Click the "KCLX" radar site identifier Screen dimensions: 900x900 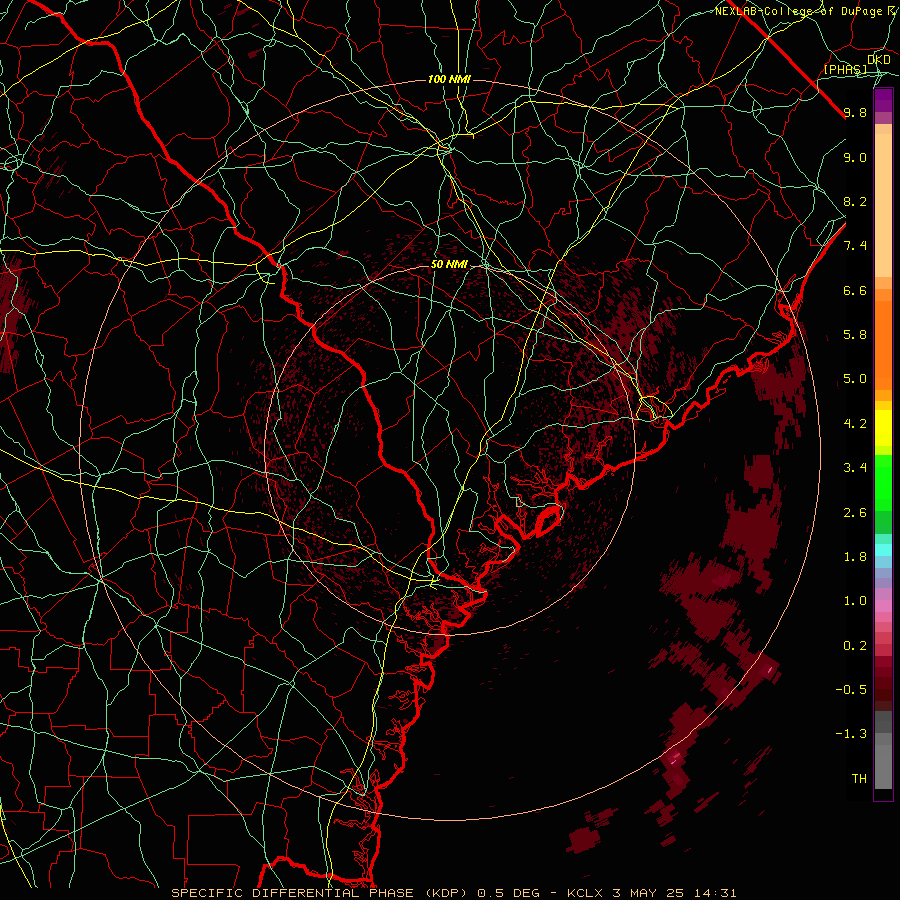pyautogui.click(x=585, y=893)
